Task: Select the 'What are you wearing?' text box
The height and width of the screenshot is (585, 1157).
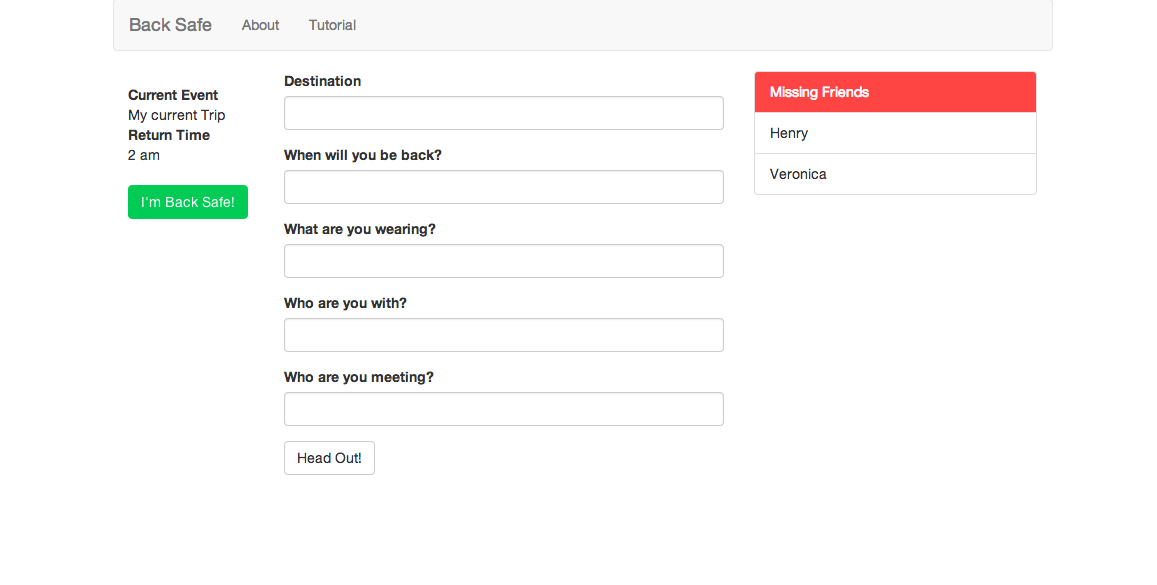Action: point(503,261)
